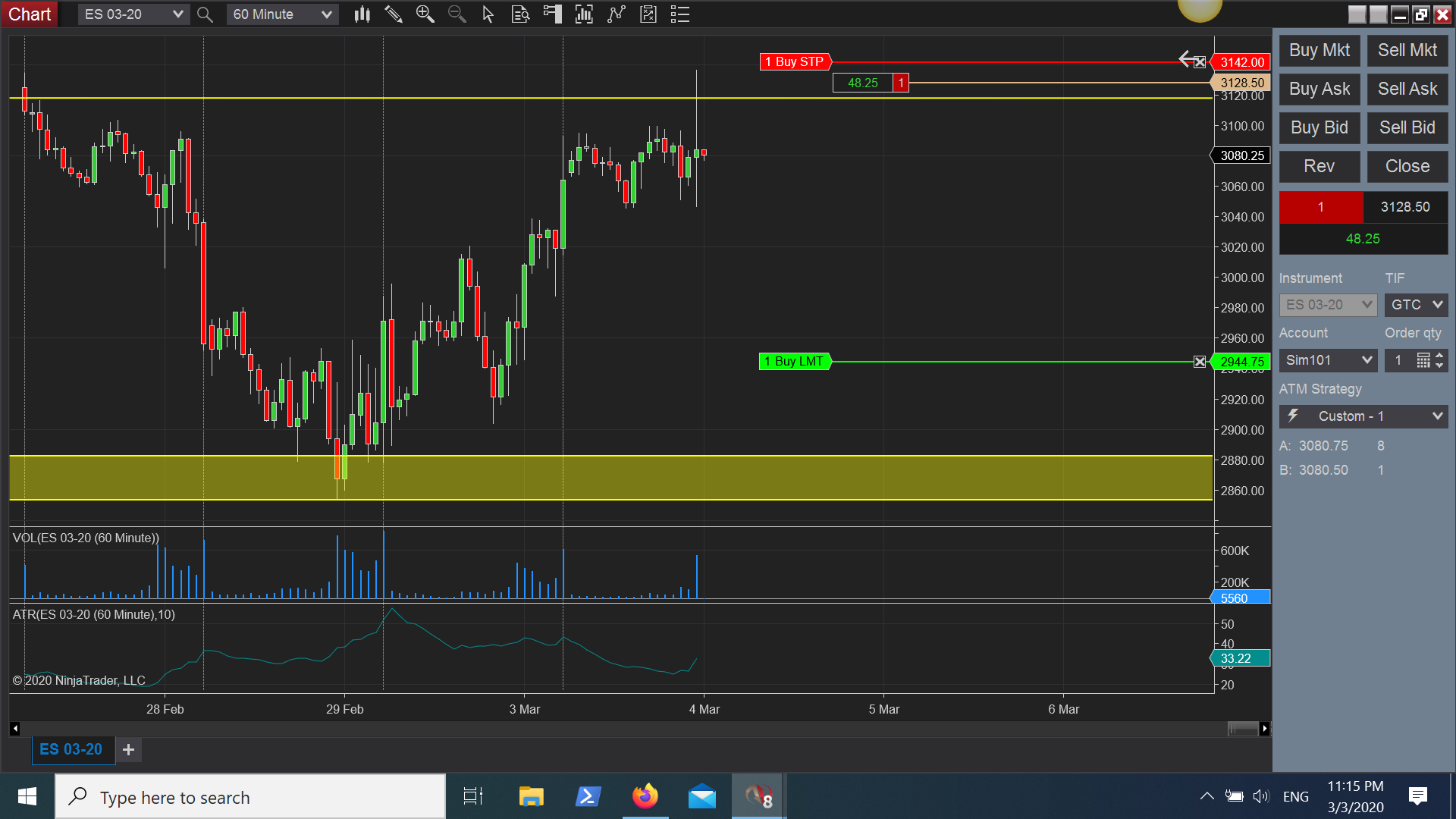
Task: Open the Data Box icon
Action: pos(520,14)
